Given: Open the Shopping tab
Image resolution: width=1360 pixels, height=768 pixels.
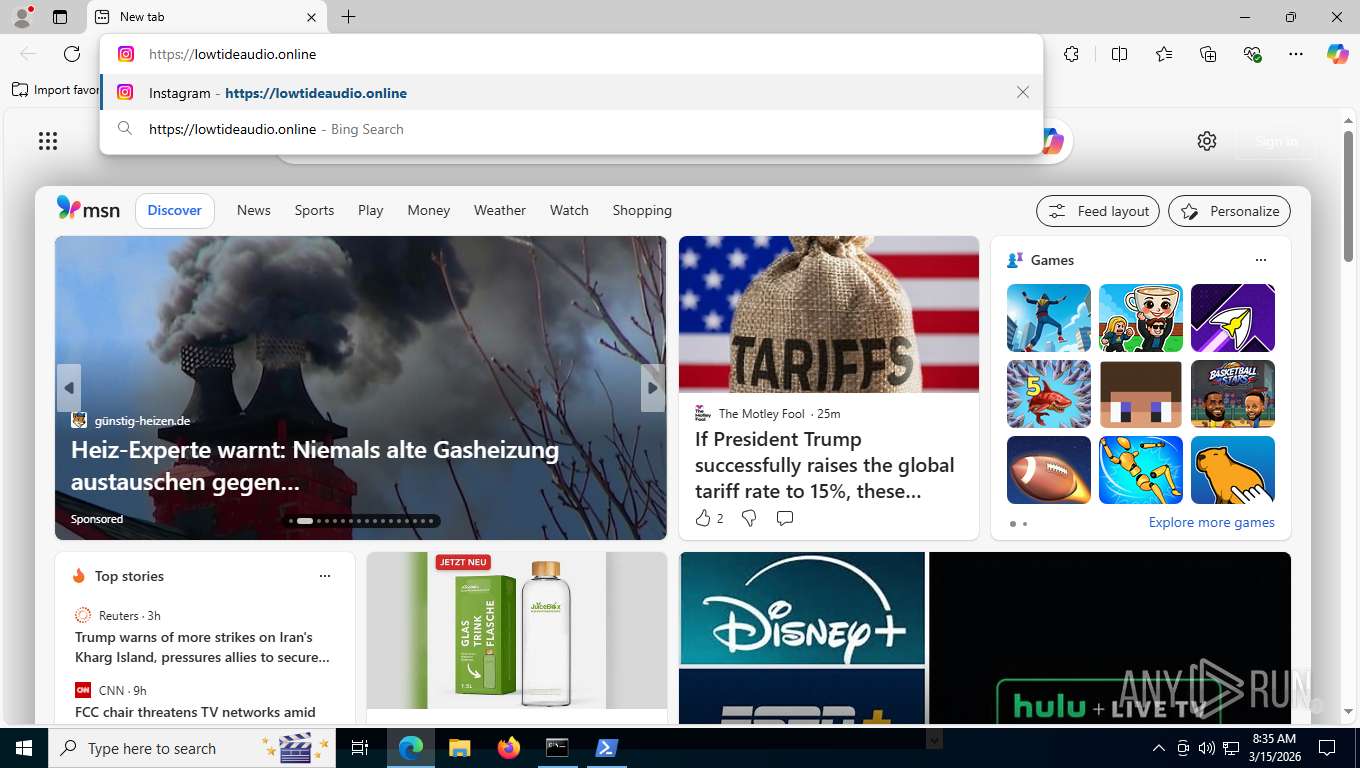Looking at the screenshot, I should (x=642, y=210).
